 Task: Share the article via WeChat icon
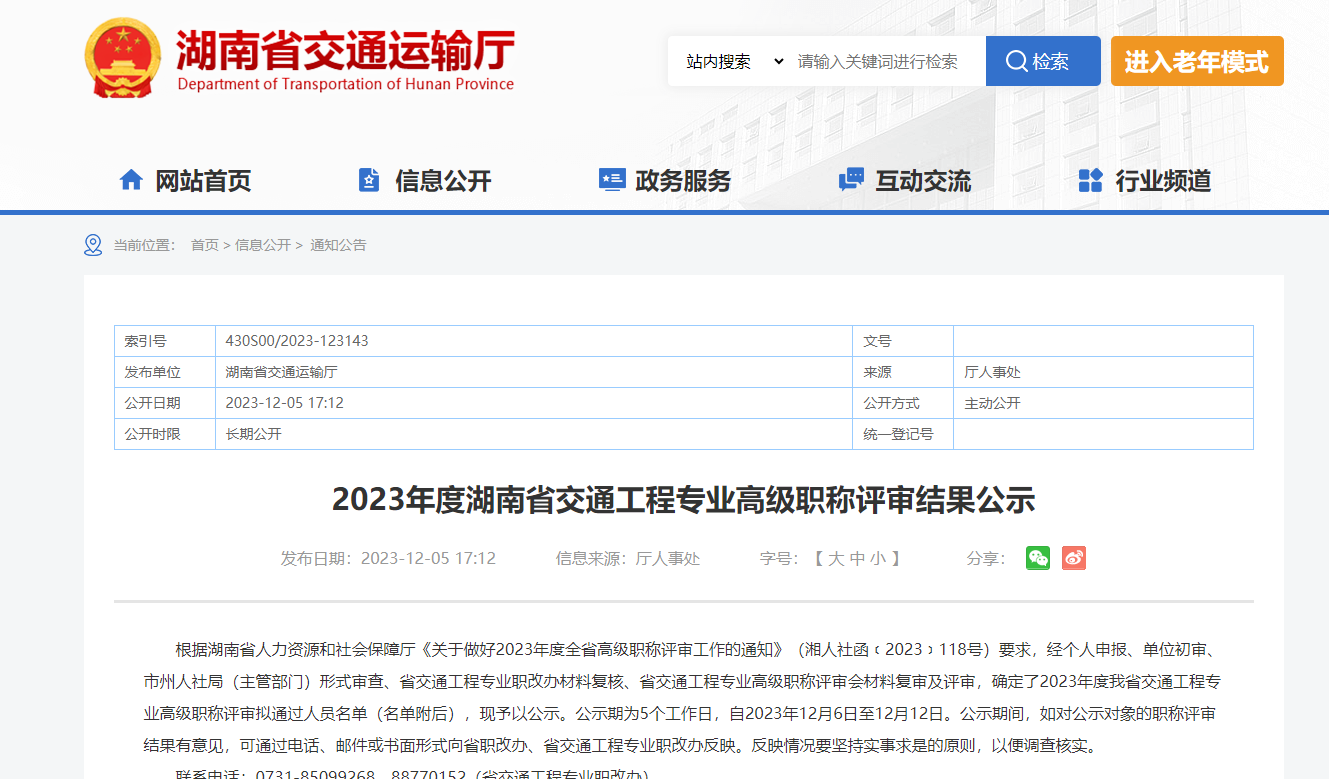pyautogui.click(x=1038, y=558)
